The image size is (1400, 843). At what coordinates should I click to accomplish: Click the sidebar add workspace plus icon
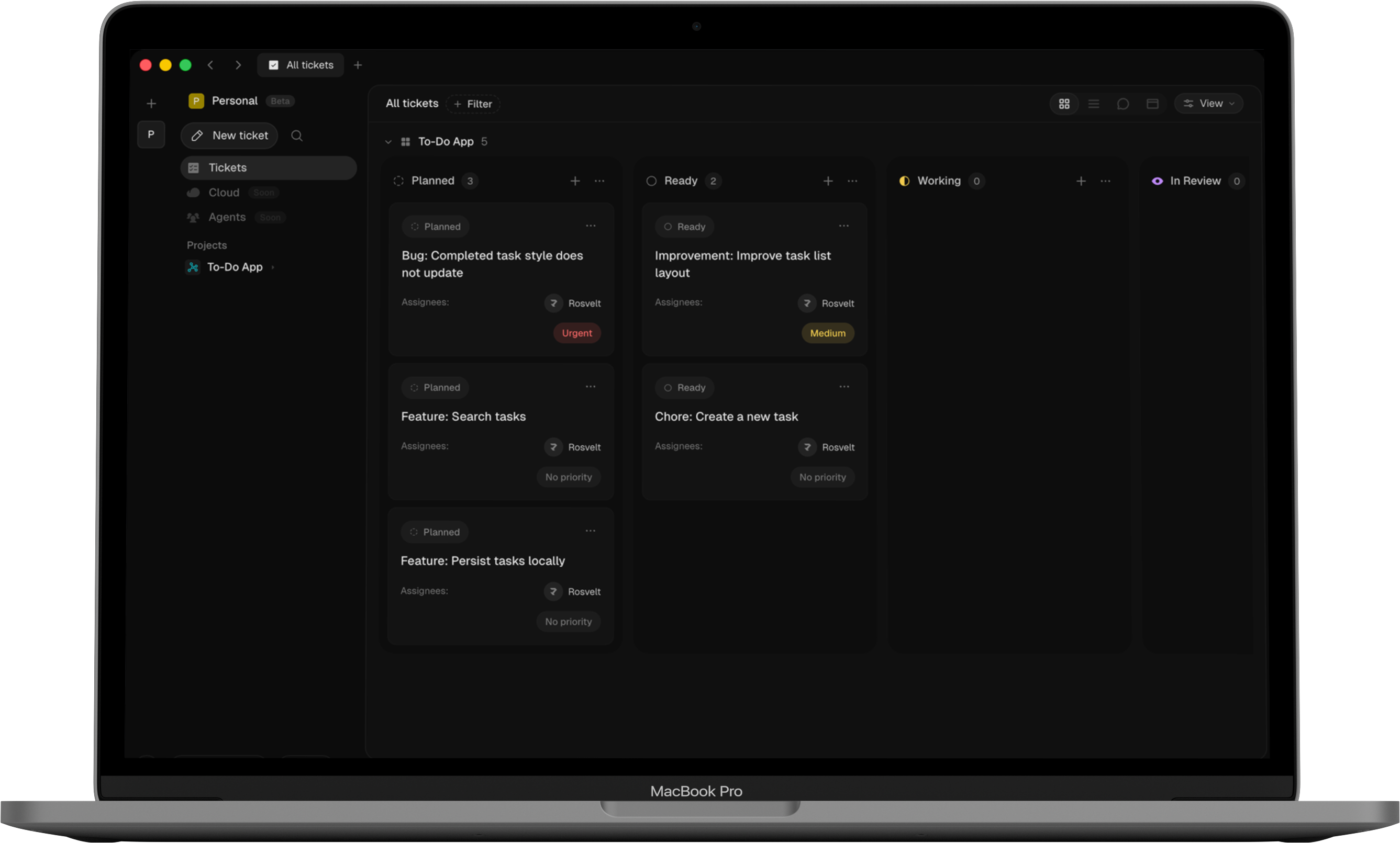tap(151, 104)
